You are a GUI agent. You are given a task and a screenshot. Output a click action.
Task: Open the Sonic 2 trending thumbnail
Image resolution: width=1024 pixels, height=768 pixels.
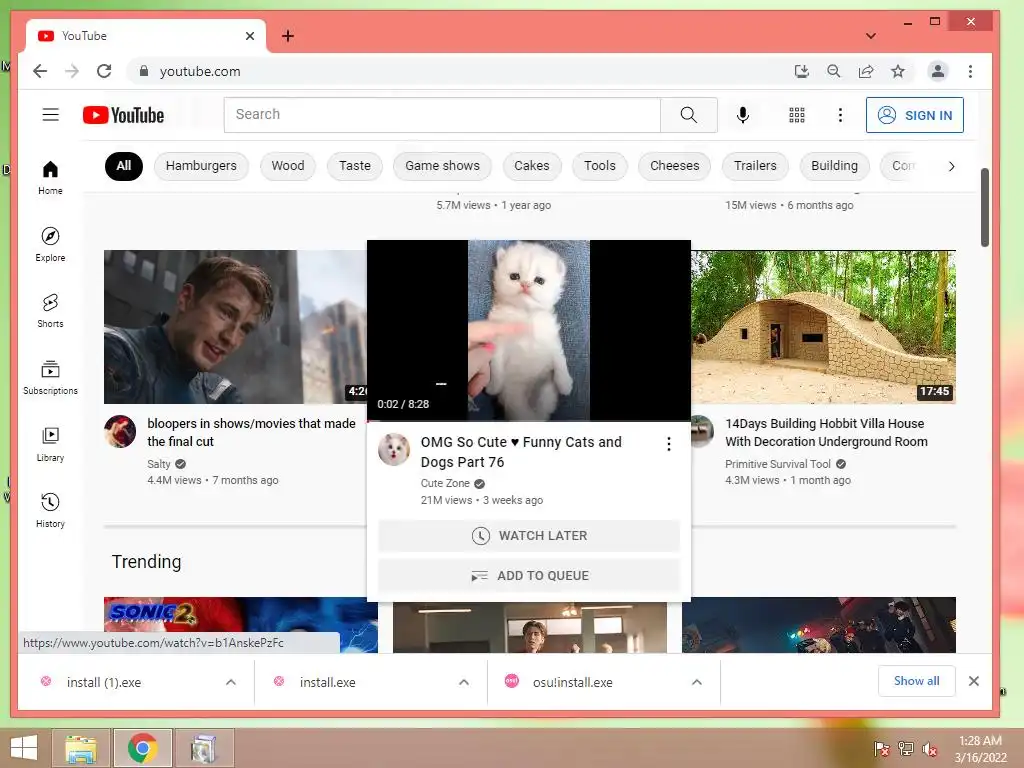(x=241, y=624)
